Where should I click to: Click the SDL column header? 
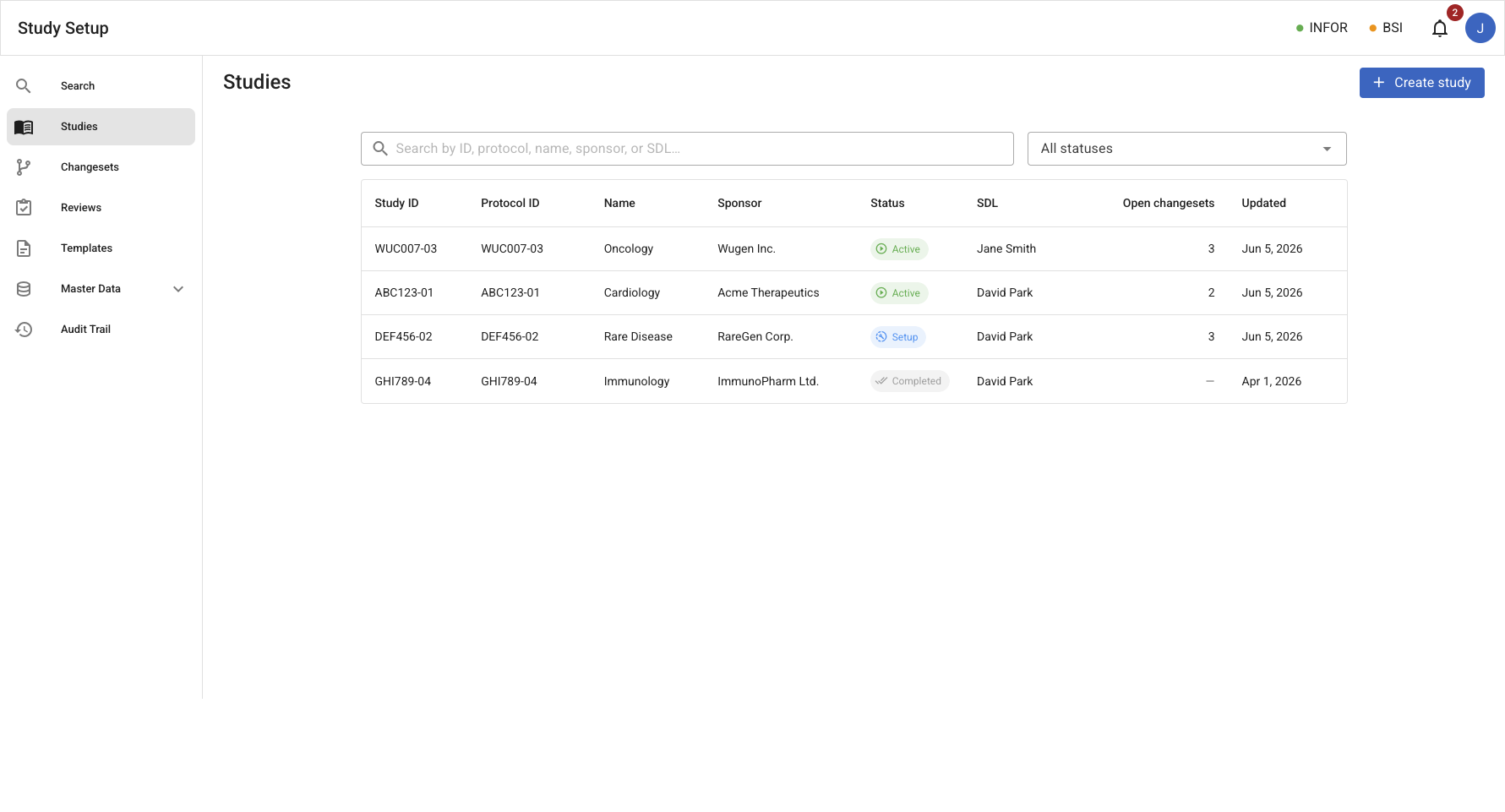click(987, 204)
